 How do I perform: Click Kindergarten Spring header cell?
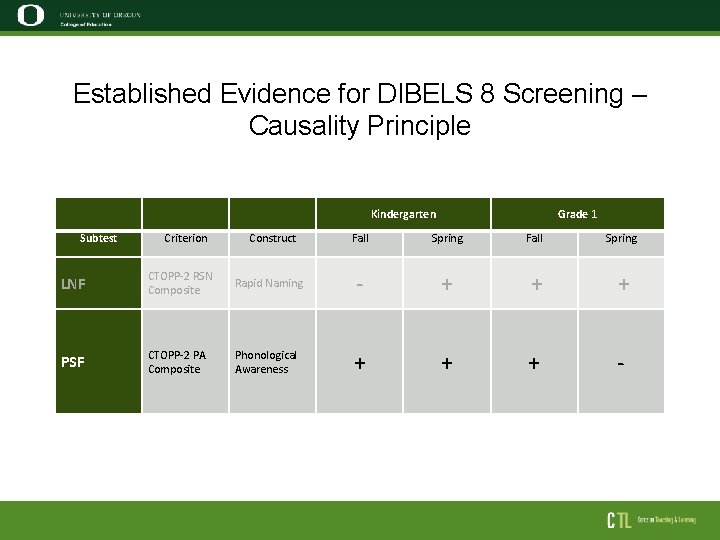pyautogui.click(x=447, y=244)
